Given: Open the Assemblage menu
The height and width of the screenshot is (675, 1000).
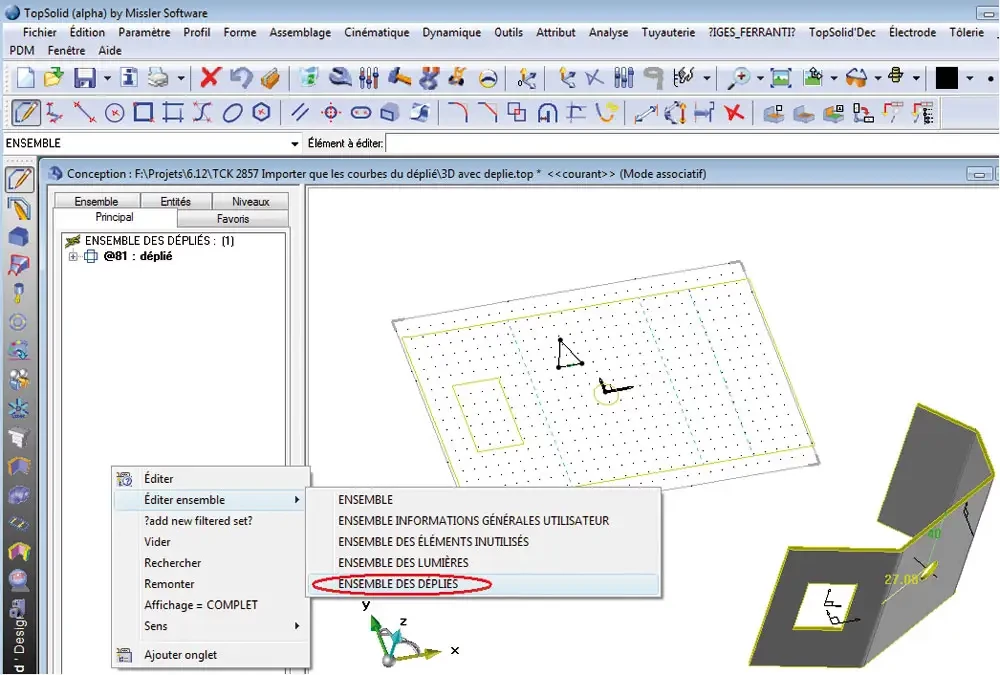Looking at the screenshot, I should pyautogui.click(x=300, y=32).
